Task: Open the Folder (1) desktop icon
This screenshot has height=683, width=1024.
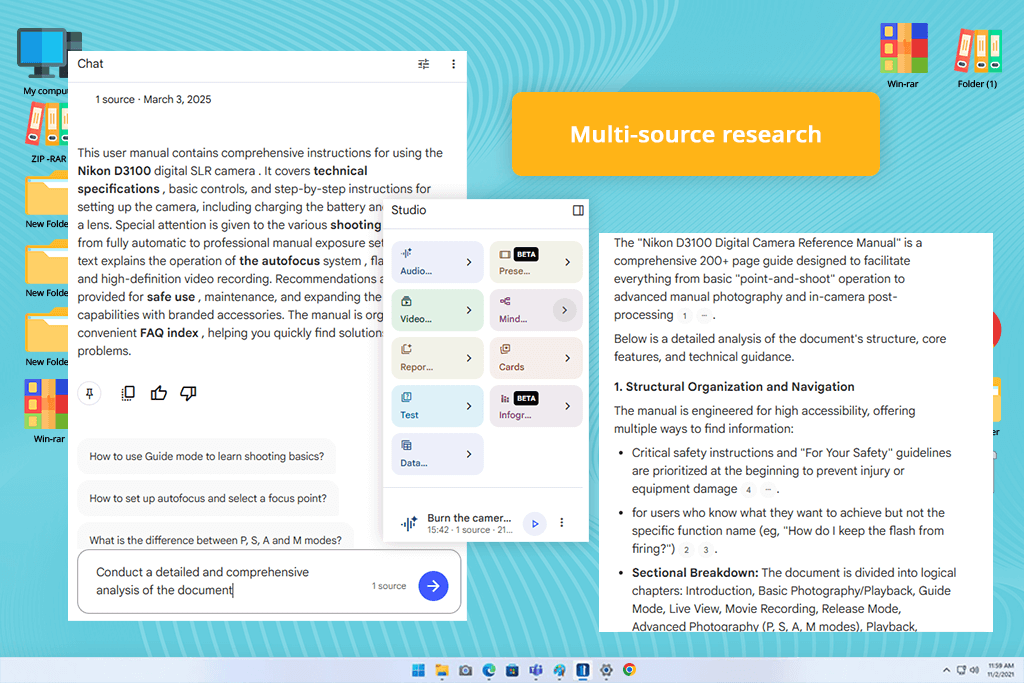Action: tap(977, 57)
